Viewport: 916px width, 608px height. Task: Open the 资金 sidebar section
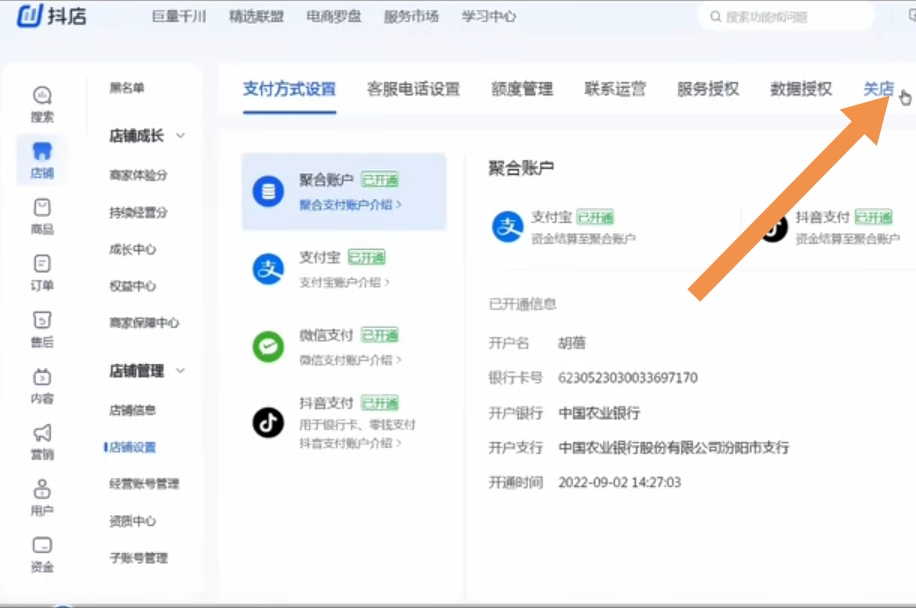pos(42,554)
